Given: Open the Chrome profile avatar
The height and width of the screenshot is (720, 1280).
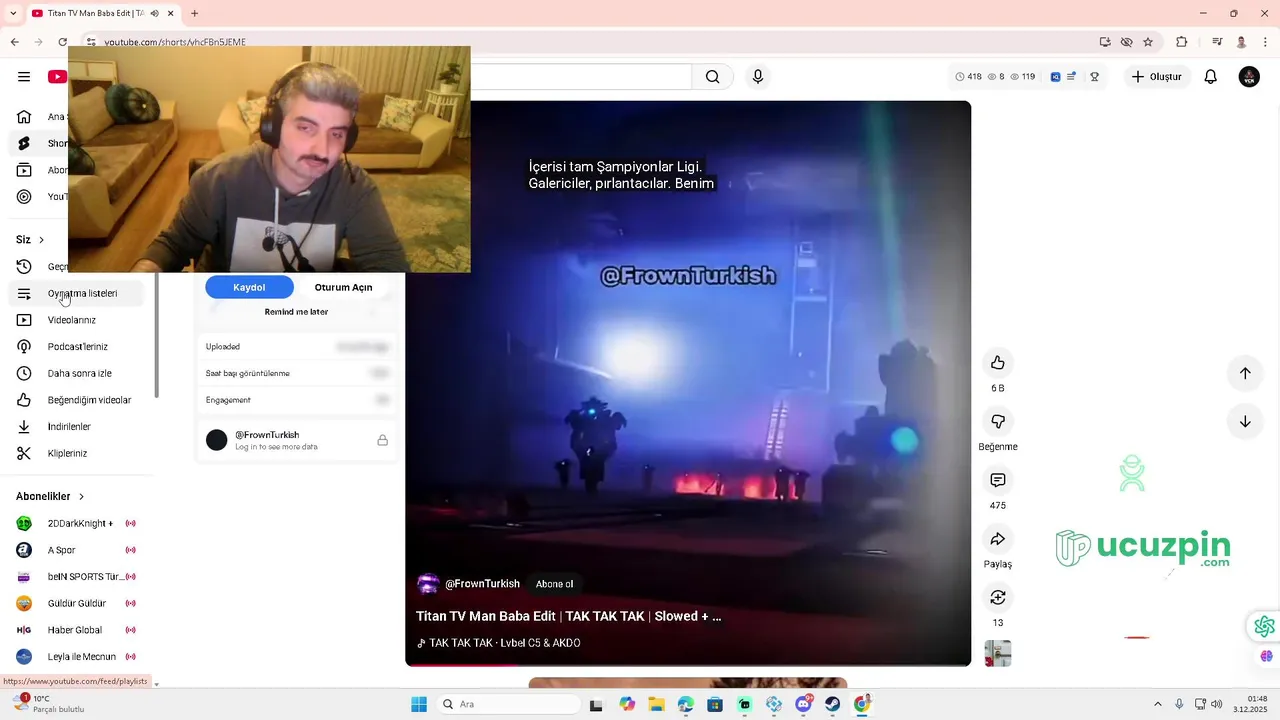Looking at the screenshot, I should pyautogui.click(x=1241, y=42).
